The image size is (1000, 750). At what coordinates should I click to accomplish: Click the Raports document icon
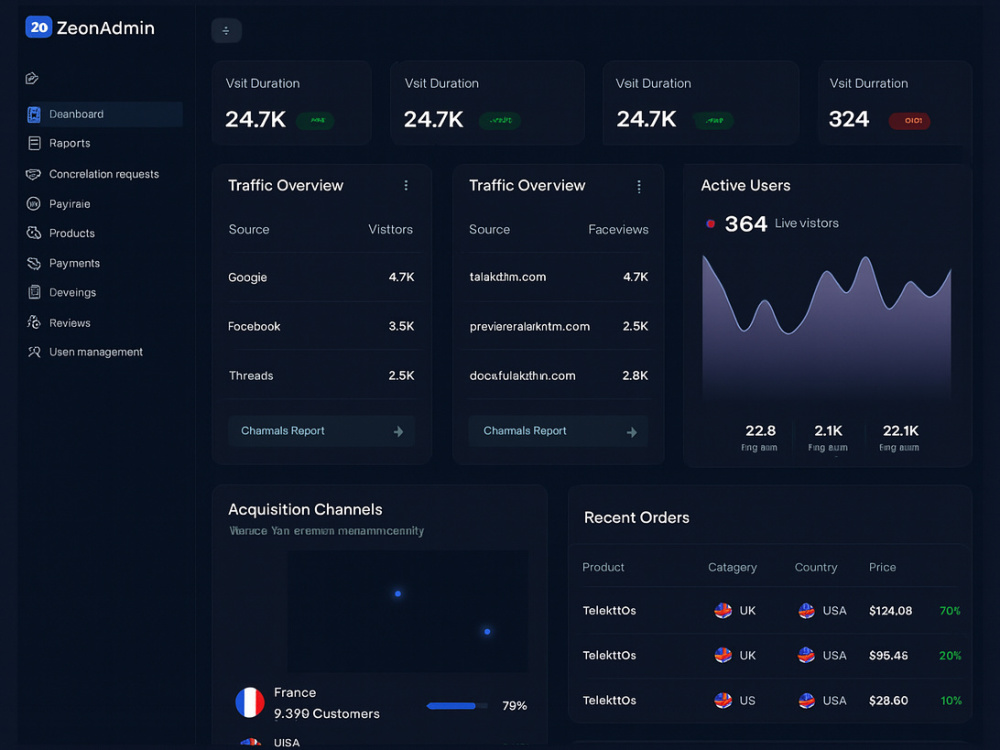tap(34, 143)
